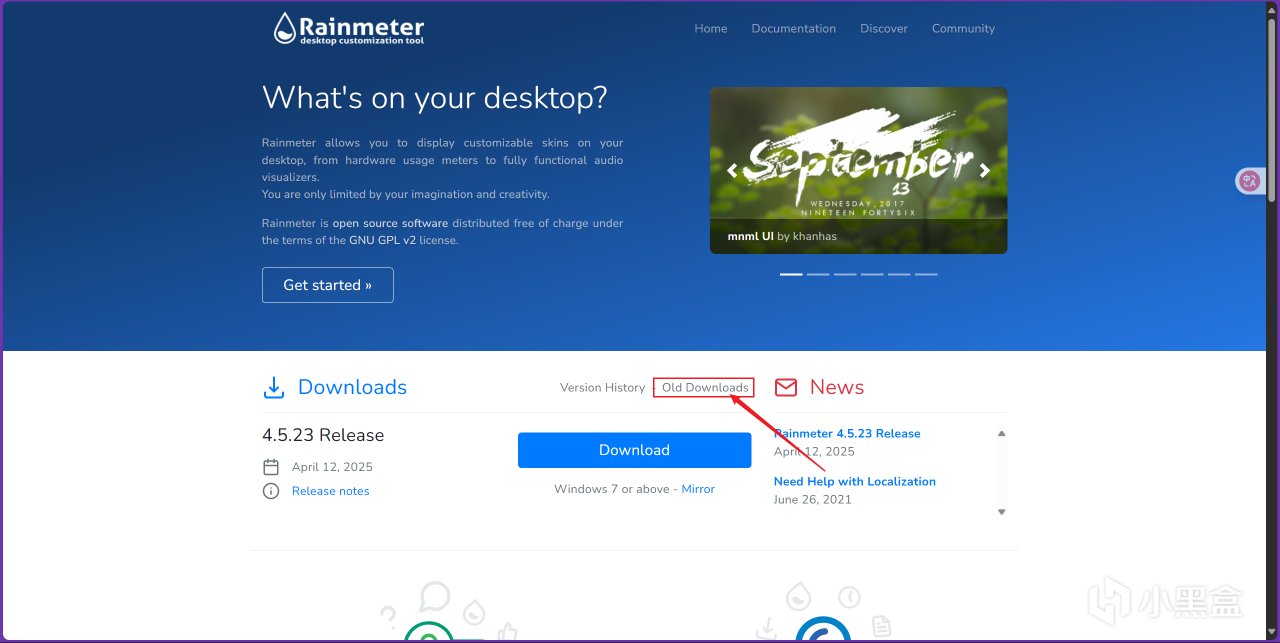Open the Community navigation link
1280x643 pixels.
coord(963,28)
